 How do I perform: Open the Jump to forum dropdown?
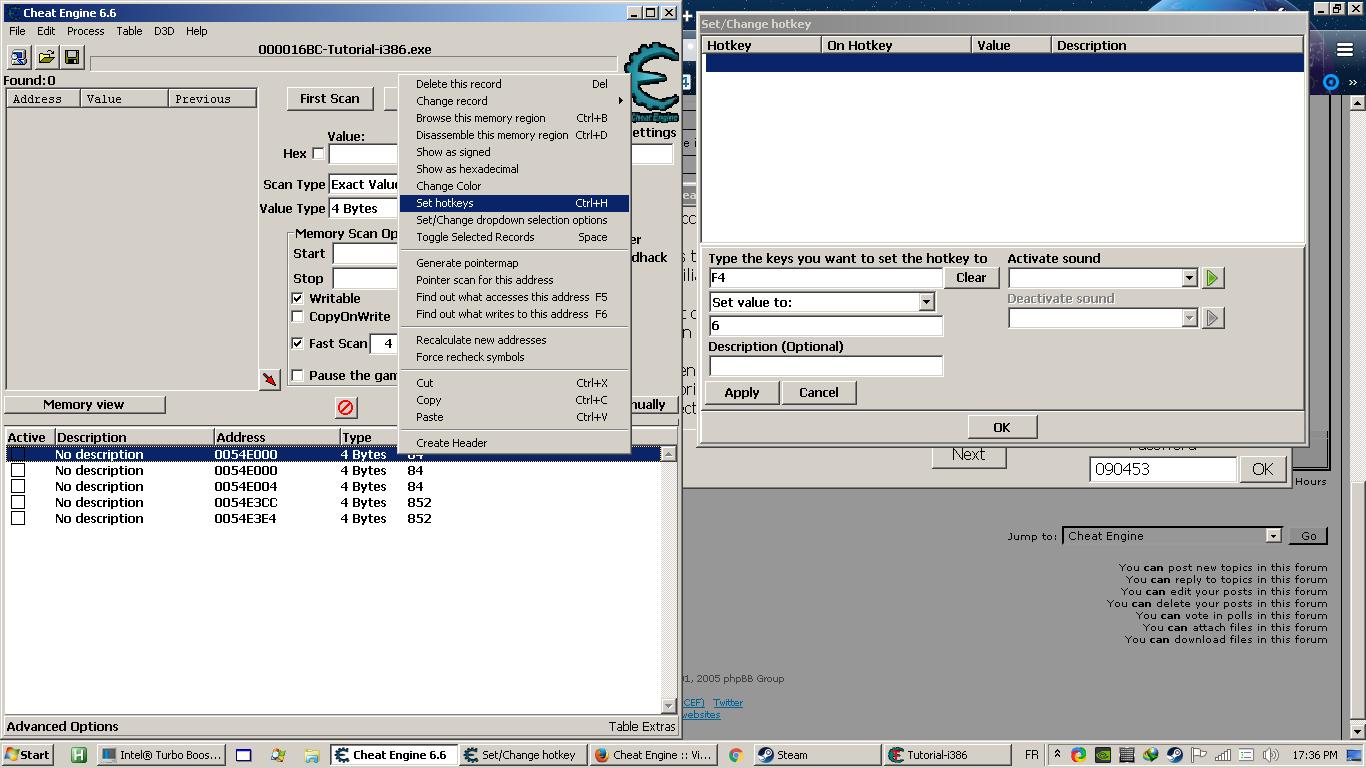pyautogui.click(x=1272, y=536)
